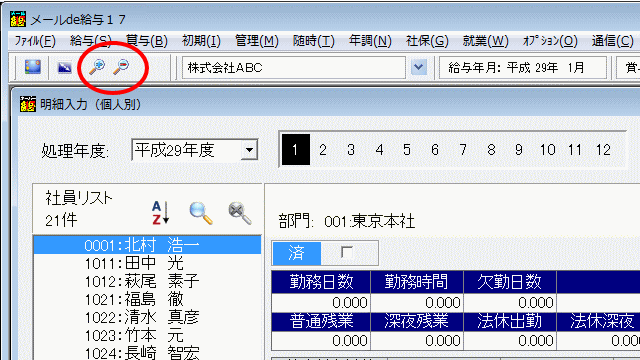The width and height of the screenshot is (640, 360).
Task: Select month 2 in the month bar
Action: (323, 150)
